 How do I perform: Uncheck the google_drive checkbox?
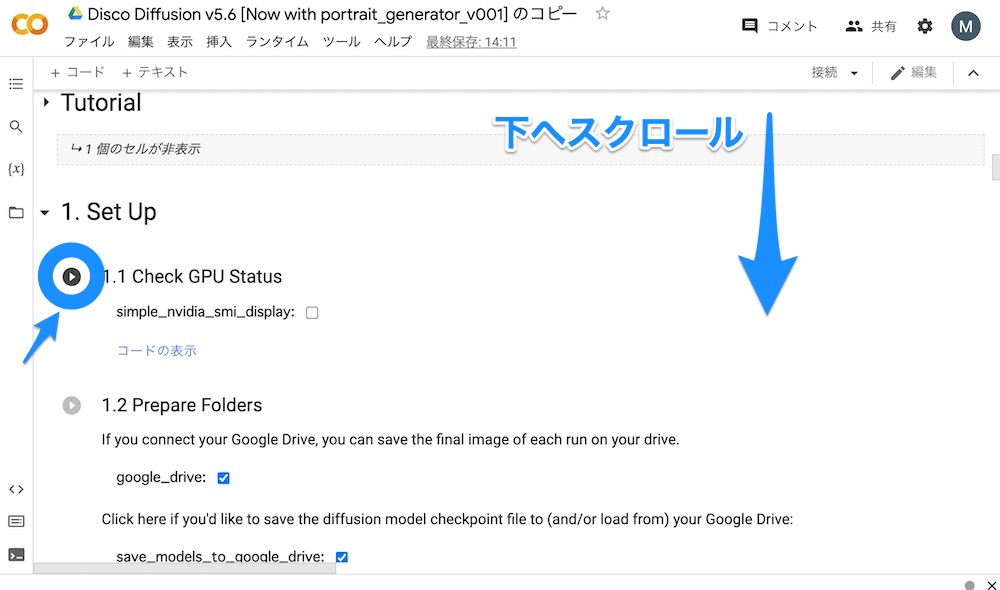pos(223,478)
